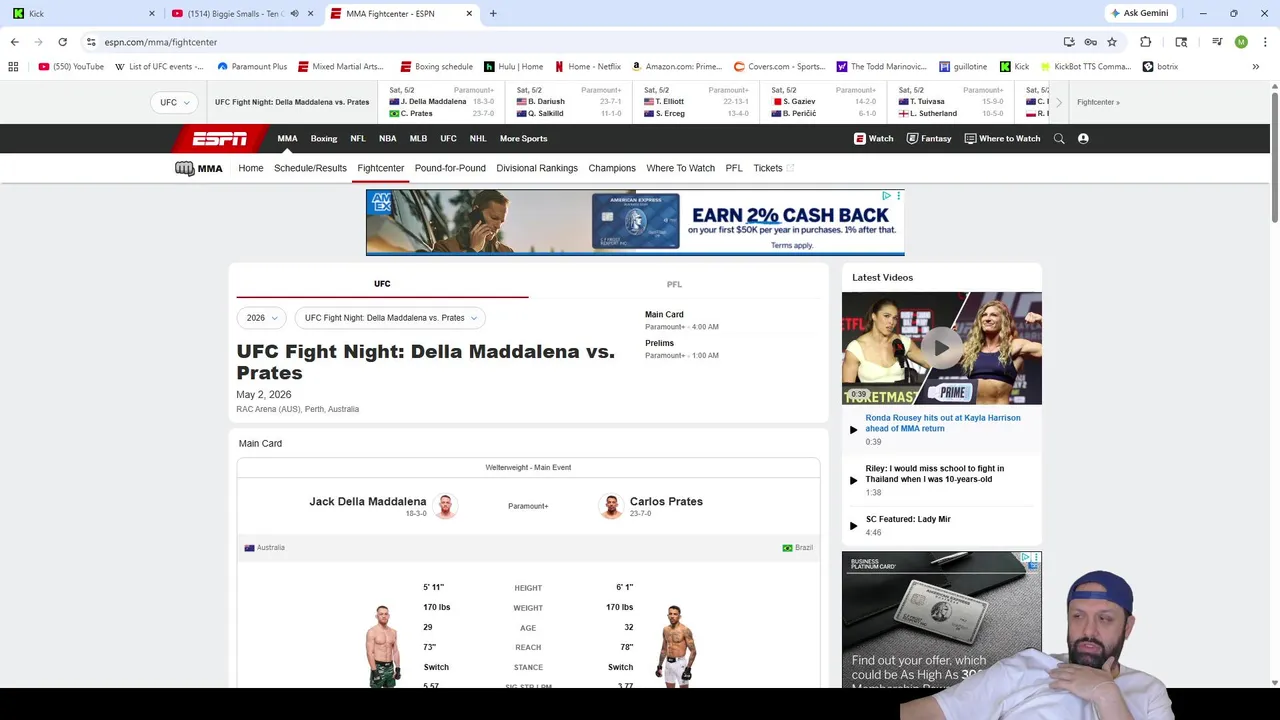Image resolution: width=1280 pixels, height=720 pixels.
Task: Click Carlos Prates headshot thumbnail
Action: 611,506
